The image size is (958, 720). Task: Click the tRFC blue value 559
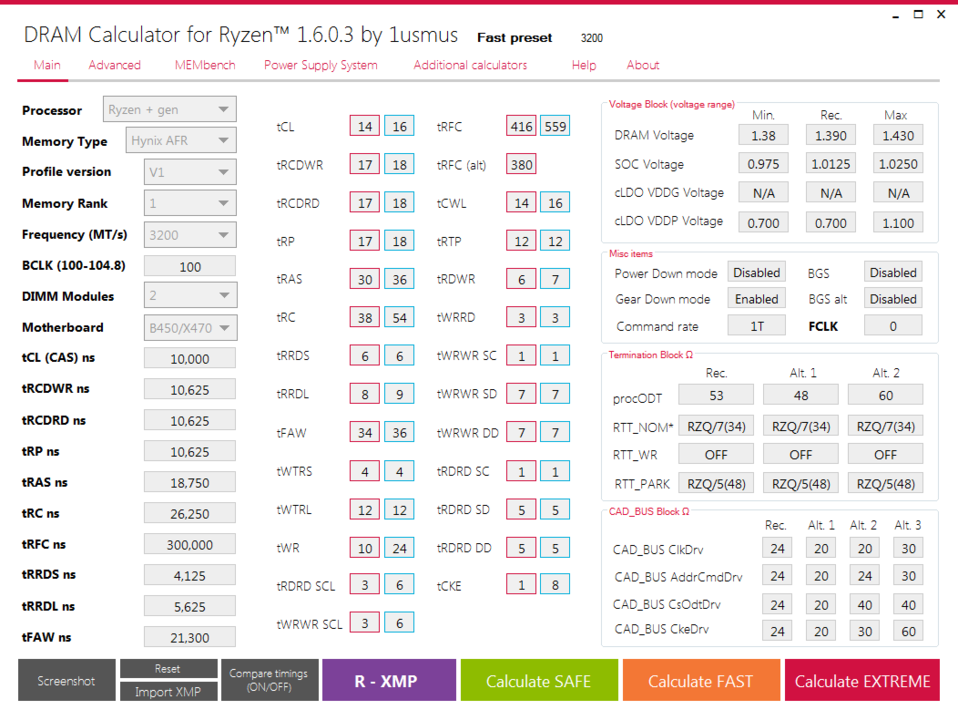(555, 126)
